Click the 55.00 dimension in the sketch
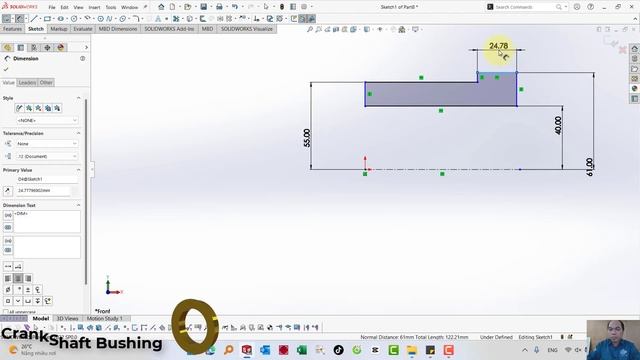This screenshot has height=360, width=640. (307, 138)
